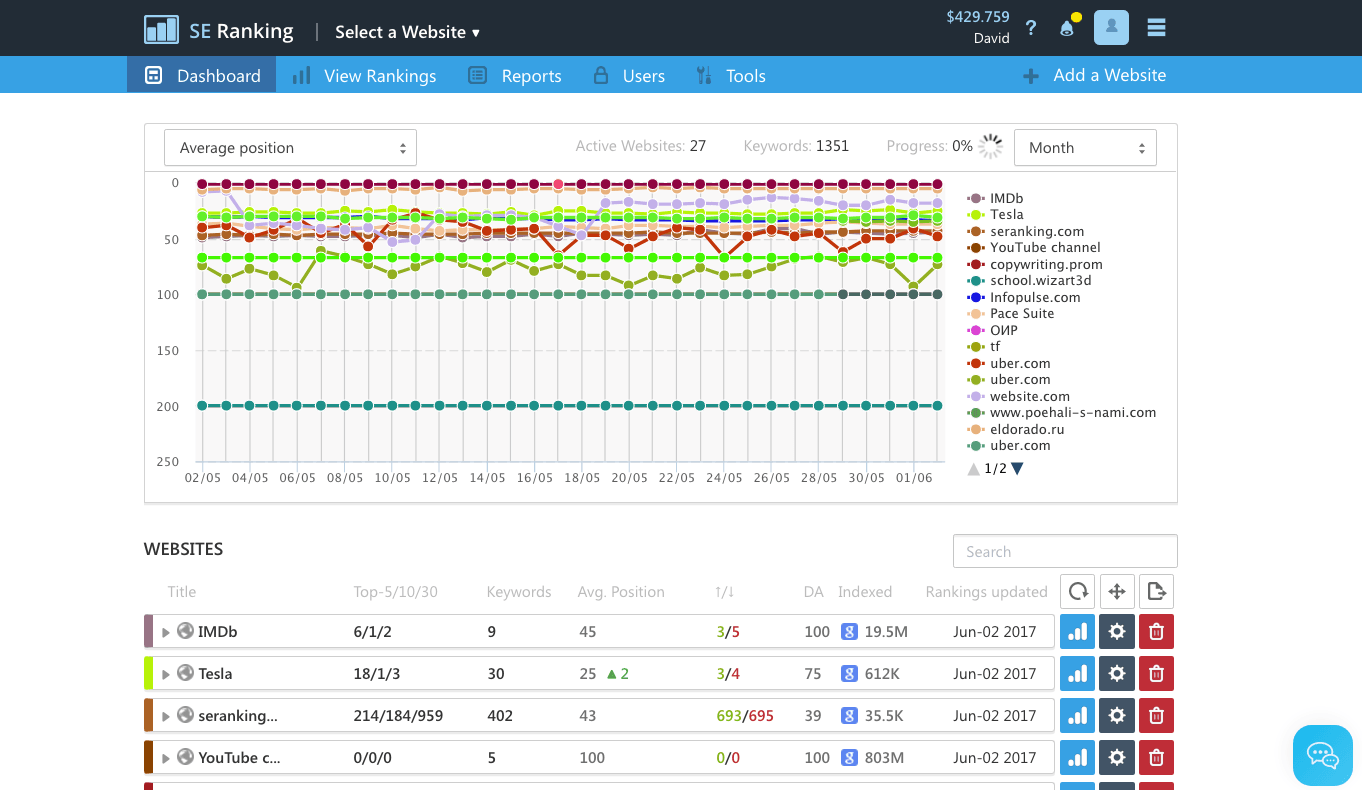The image size is (1362, 790).
Task: Open the Users tab
Action: [629, 75]
